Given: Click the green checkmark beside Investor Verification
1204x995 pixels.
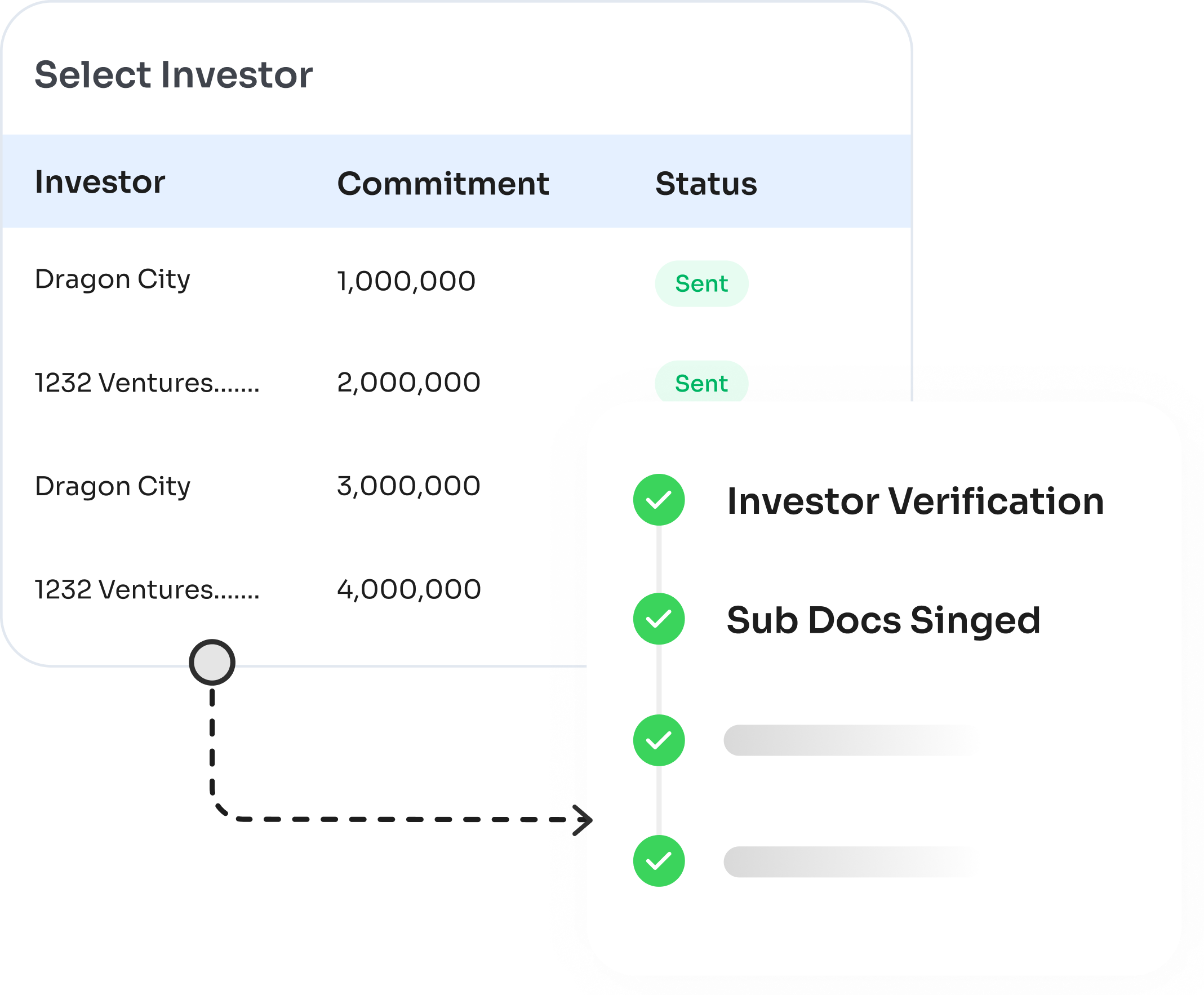Looking at the screenshot, I should tap(659, 499).
